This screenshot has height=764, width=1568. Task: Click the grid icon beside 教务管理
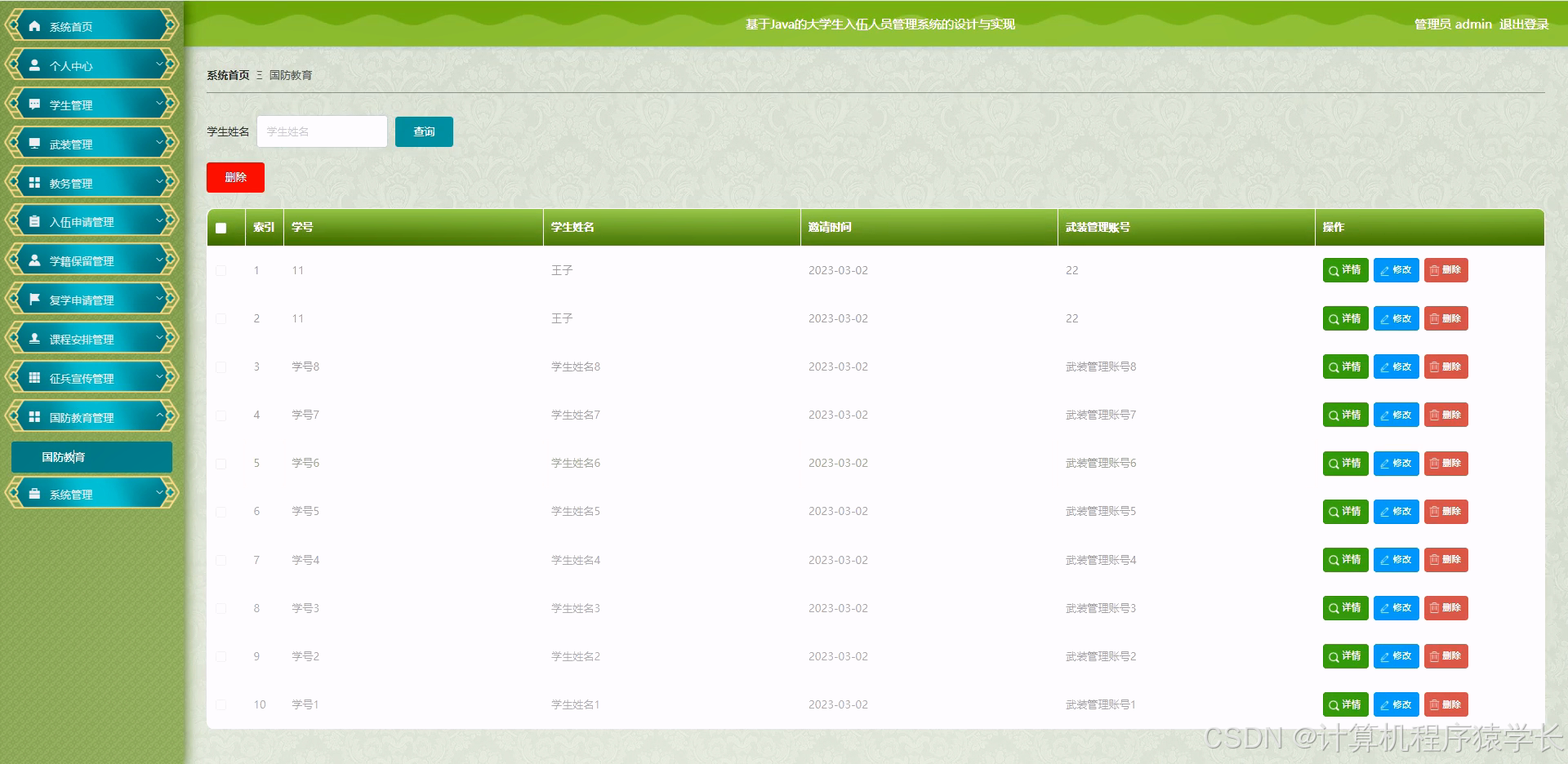tap(34, 183)
